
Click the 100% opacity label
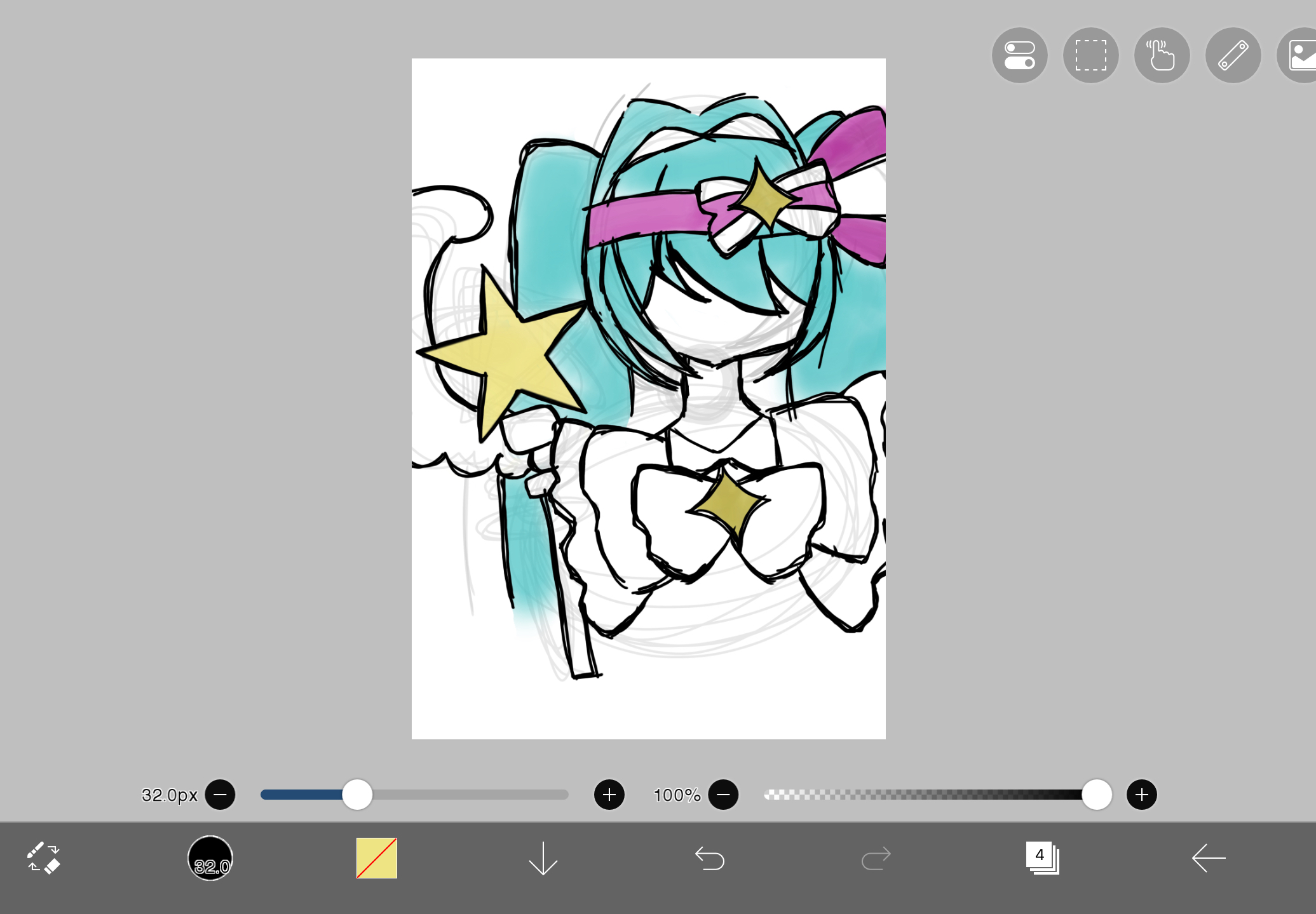point(677,795)
